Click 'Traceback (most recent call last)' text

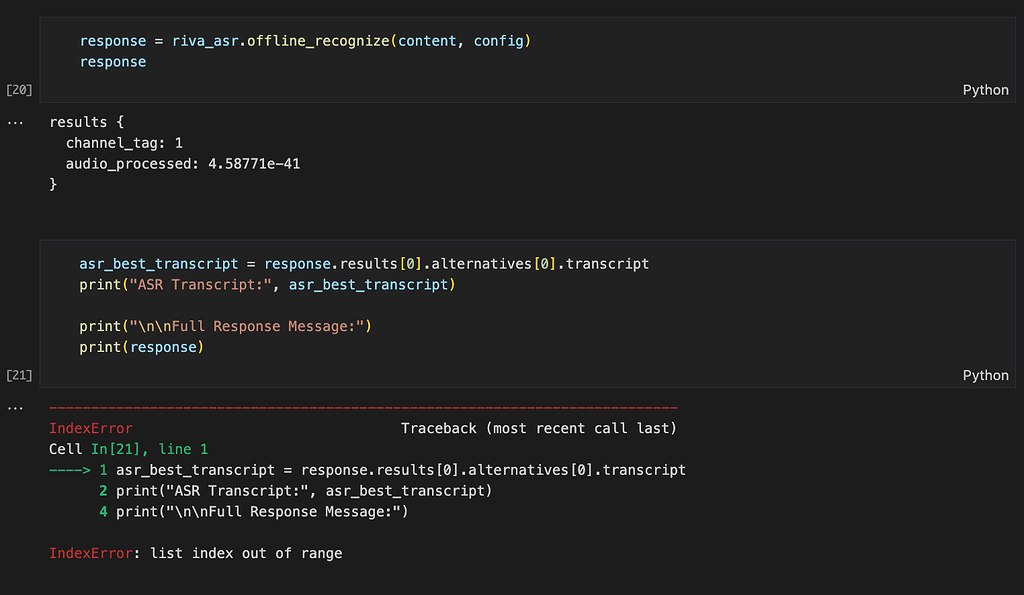tap(539, 428)
